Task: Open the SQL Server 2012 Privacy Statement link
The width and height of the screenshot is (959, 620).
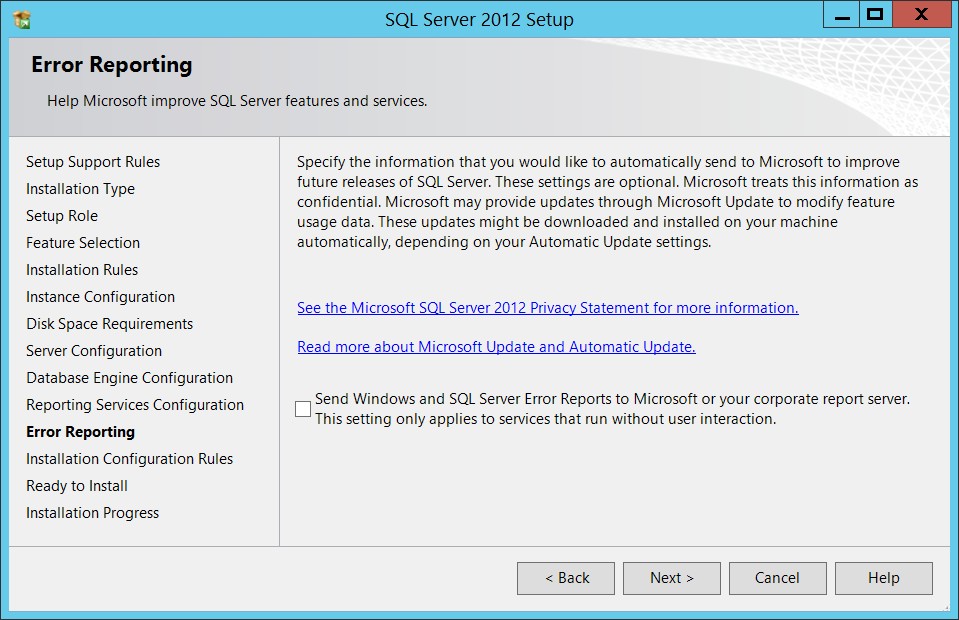Action: [x=547, y=308]
